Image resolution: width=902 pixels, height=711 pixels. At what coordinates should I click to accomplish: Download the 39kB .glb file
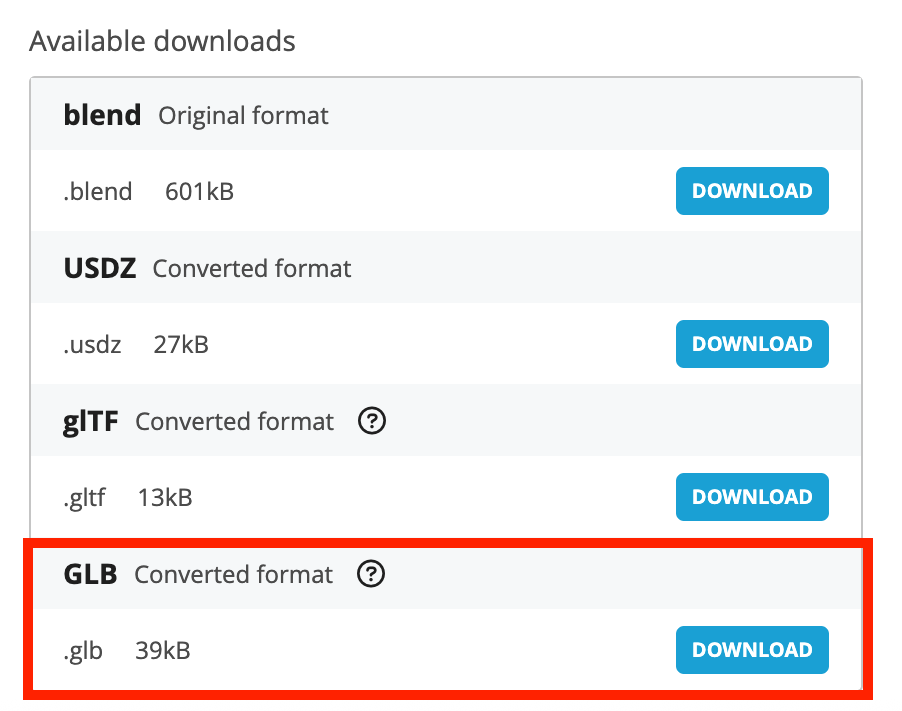pyautogui.click(x=752, y=650)
